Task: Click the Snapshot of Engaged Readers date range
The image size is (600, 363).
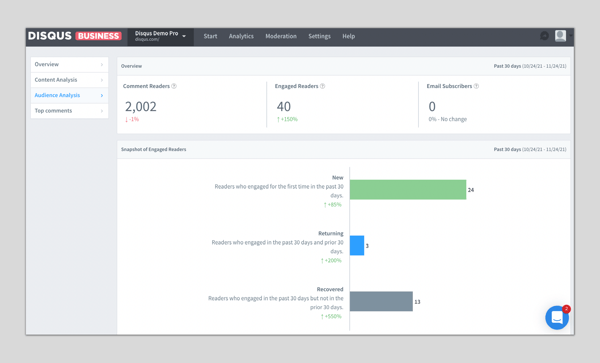Action: (x=530, y=149)
